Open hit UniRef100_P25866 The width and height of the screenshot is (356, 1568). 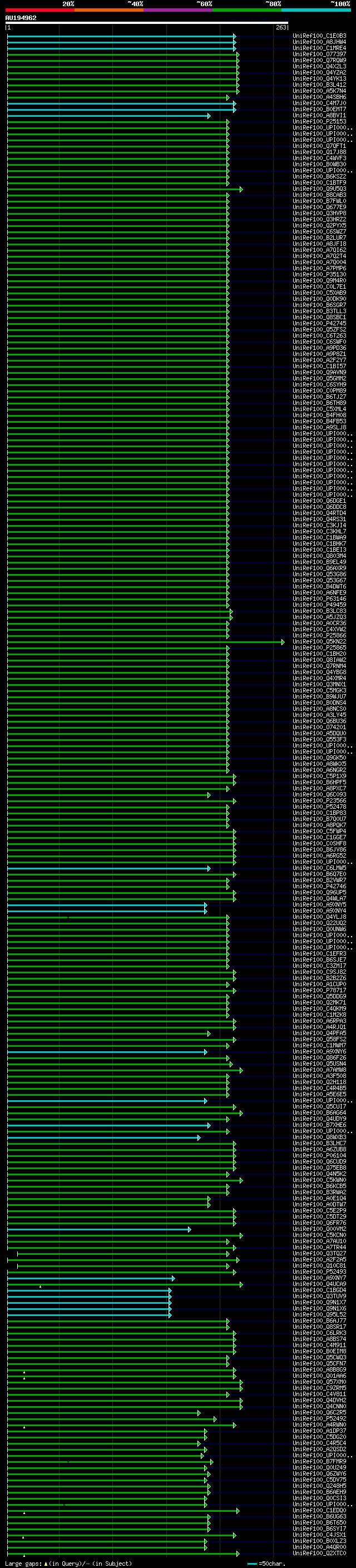tap(319, 635)
